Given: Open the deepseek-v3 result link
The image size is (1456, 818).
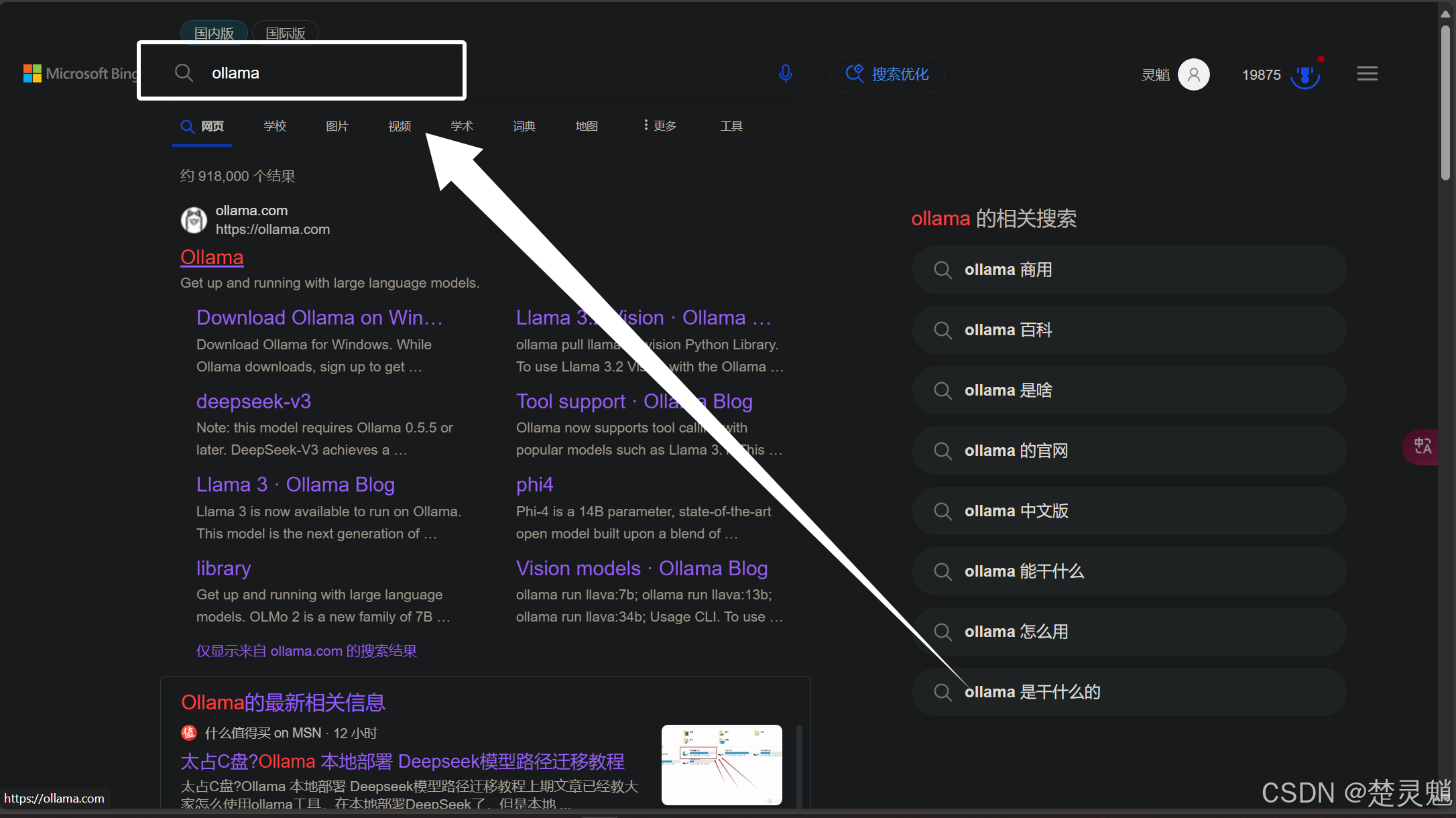Looking at the screenshot, I should (253, 402).
